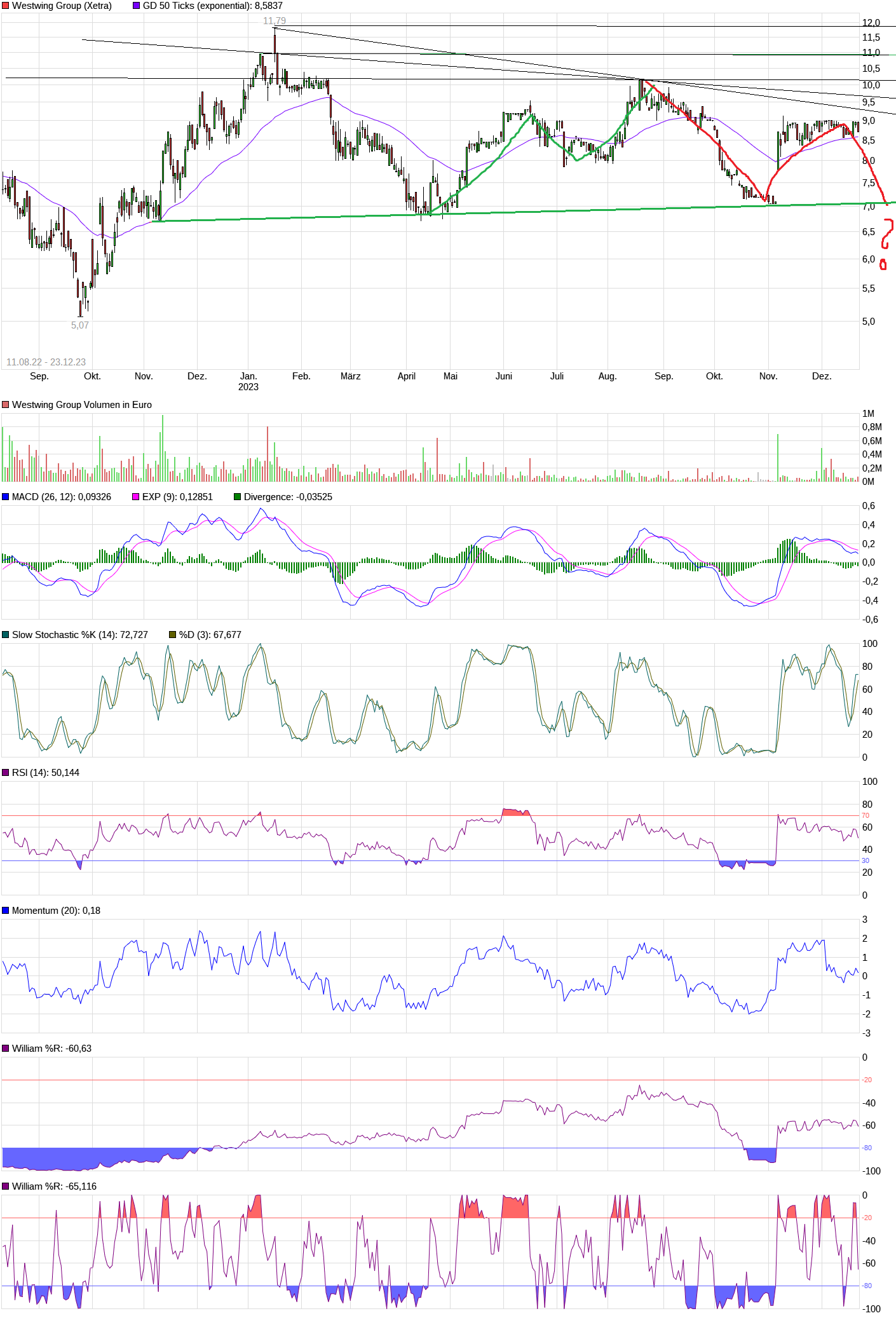This screenshot has height=1318, width=896.
Task: Click the 'Divergence: -0,03525' label
Action: [x=288, y=497]
